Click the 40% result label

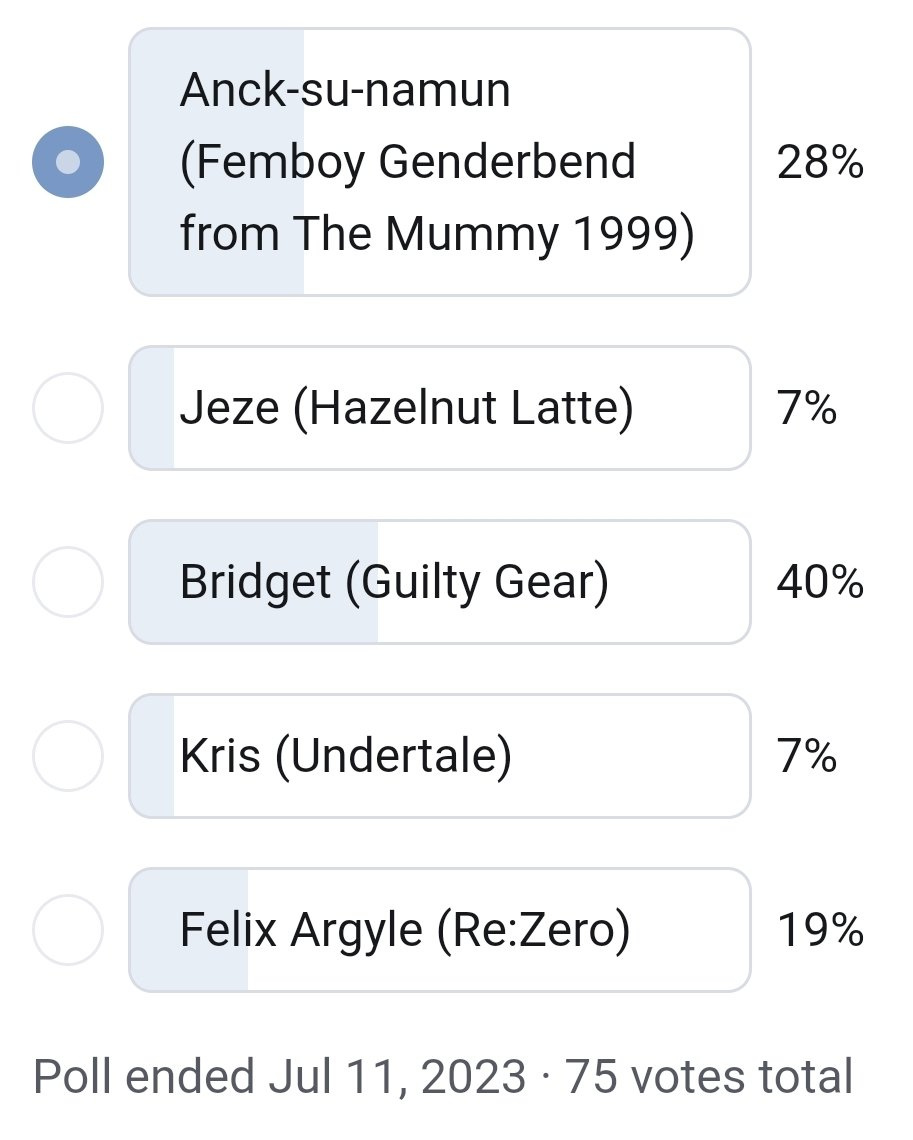(820, 582)
